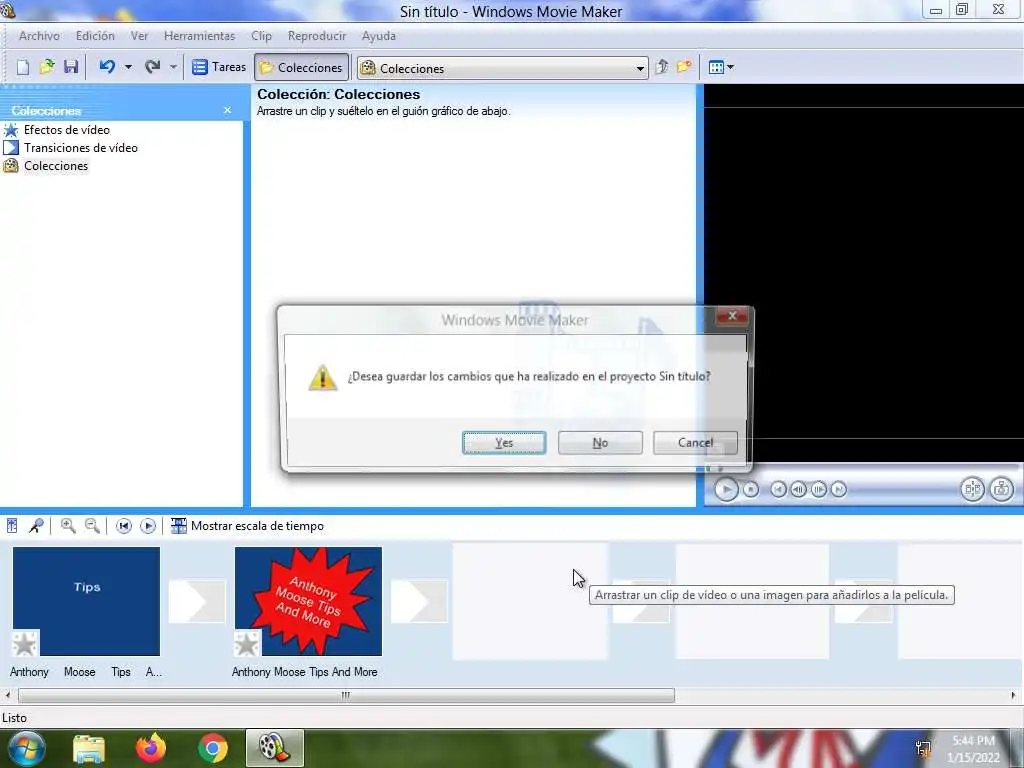This screenshot has width=1024, height=768.
Task: Click the Play storyboard icon
Action: pyautogui.click(x=148, y=526)
